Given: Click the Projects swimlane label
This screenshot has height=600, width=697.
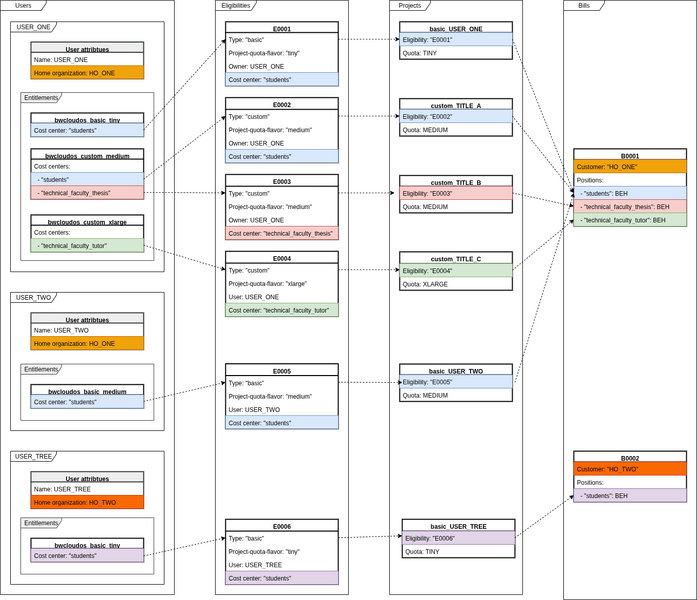Looking at the screenshot, I should pos(408,6).
